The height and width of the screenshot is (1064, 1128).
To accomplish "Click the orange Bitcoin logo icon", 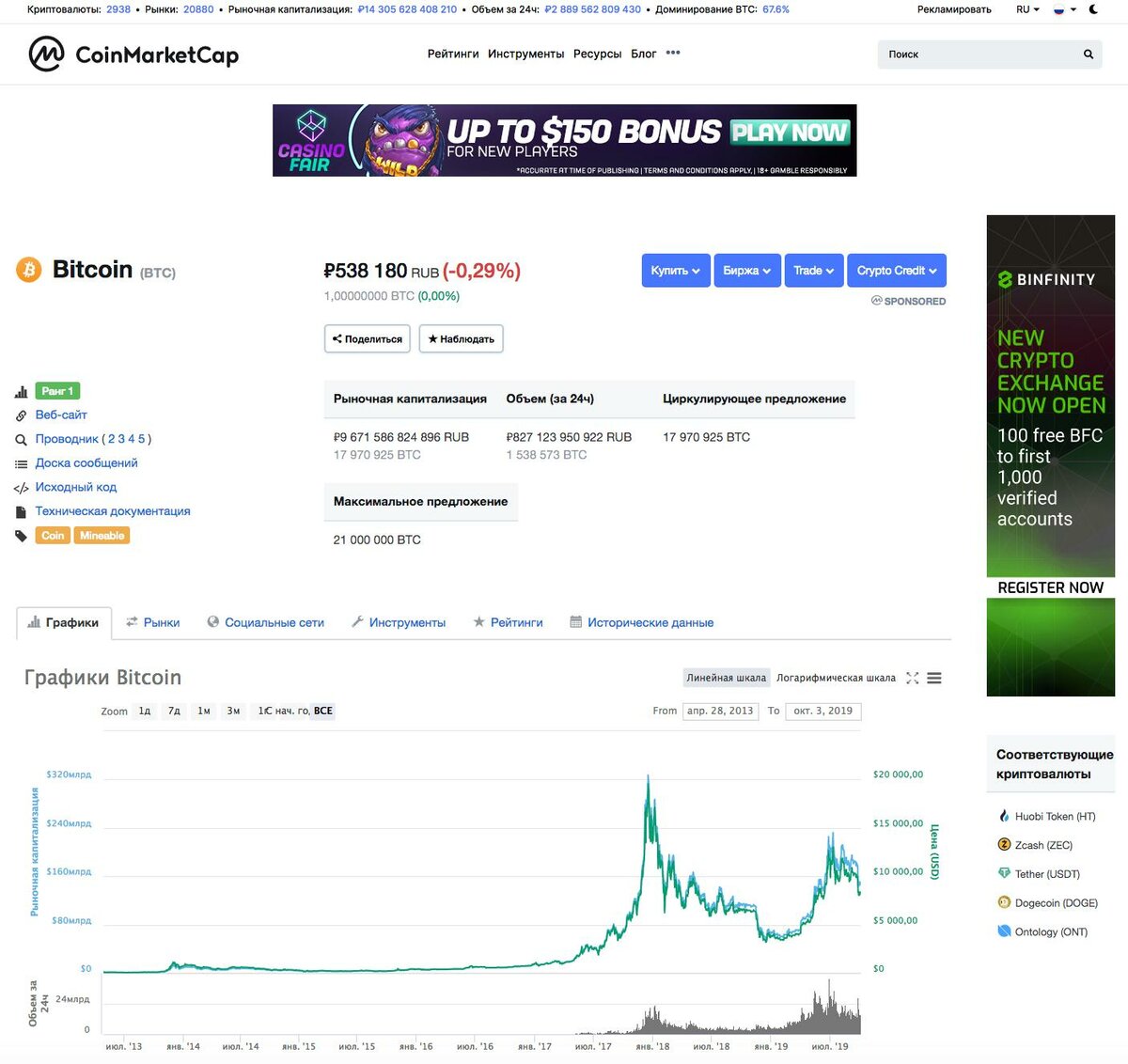I will (x=29, y=271).
